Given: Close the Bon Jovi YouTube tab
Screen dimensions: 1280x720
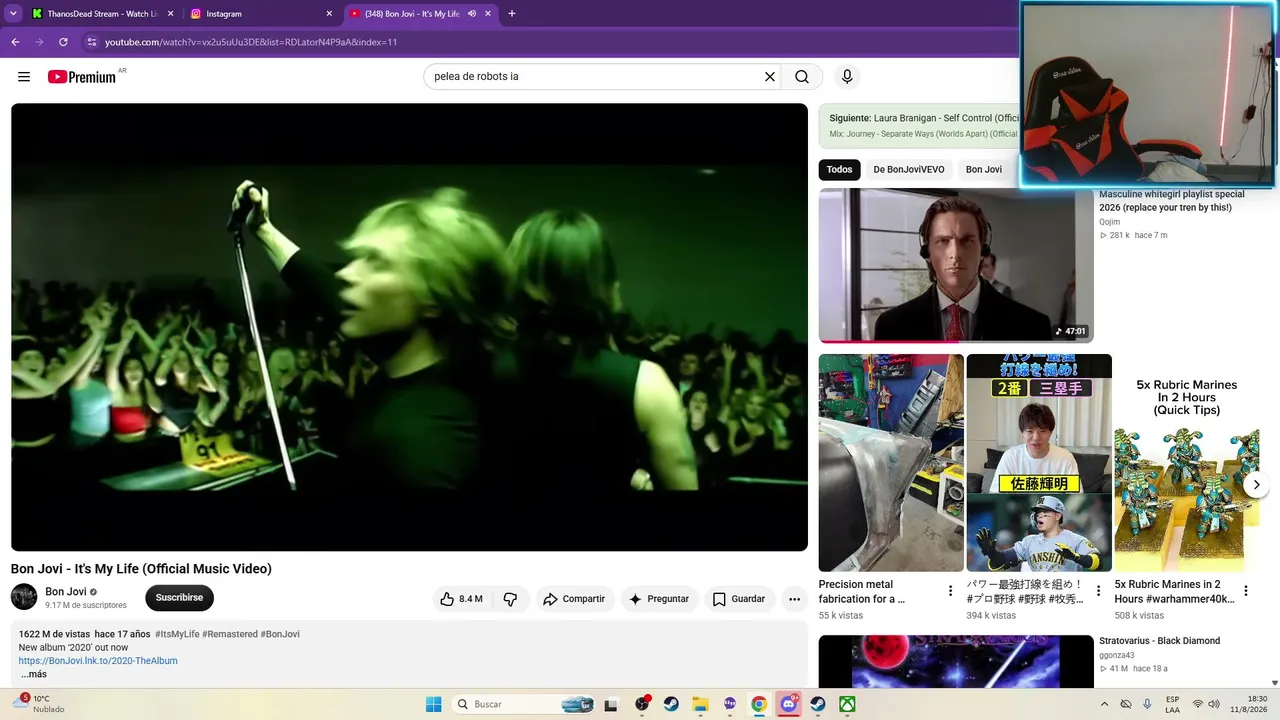Looking at the screenshot, I should (488, 14).
